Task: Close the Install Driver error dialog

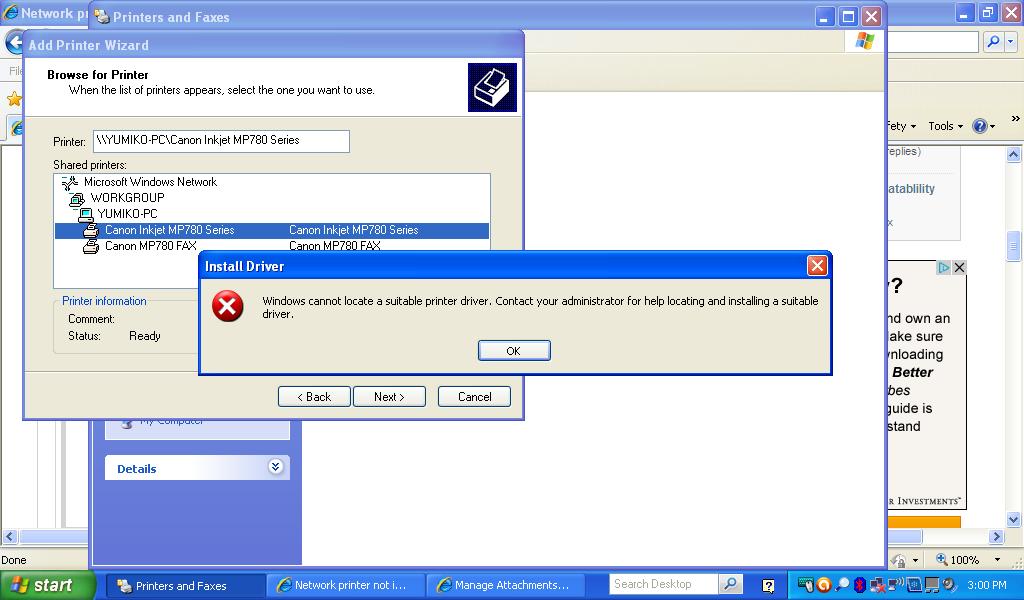Action: [x=817, y=266]
